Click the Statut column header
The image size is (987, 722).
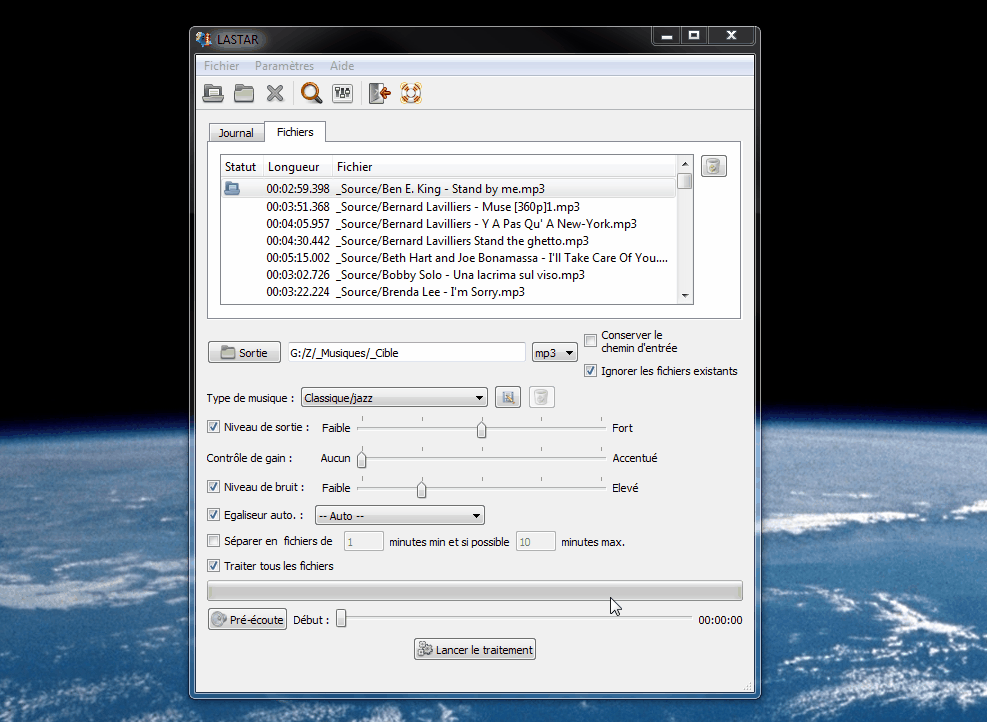pyautogui.click(x=240, y=167)
